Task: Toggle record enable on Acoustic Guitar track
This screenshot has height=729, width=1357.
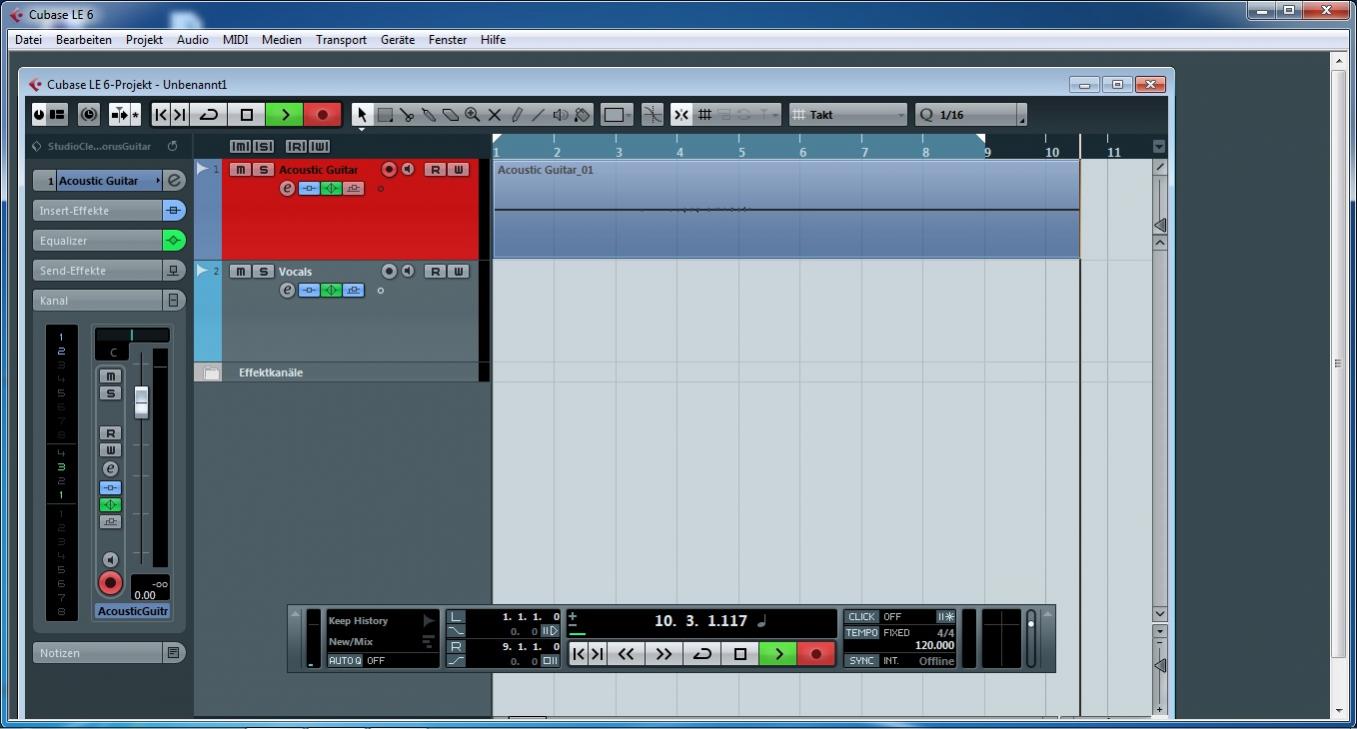Action: pyautogui.click(x=389, y=170)
